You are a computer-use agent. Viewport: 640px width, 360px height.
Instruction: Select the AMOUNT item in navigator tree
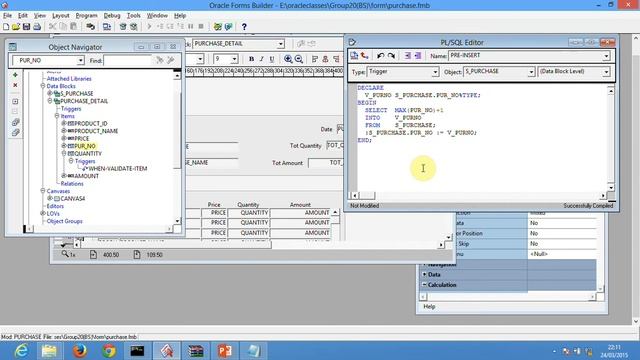tap(86, 176)
